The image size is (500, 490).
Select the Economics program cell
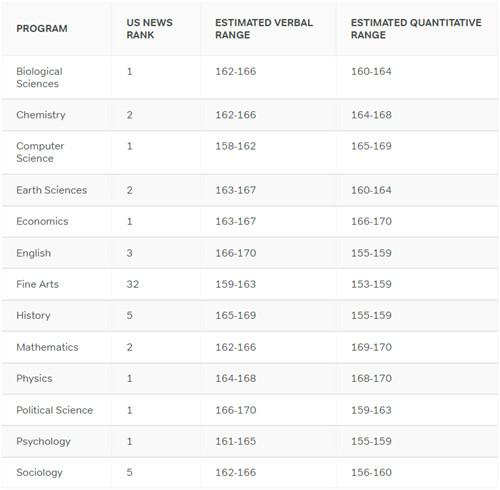coord(42,221)
